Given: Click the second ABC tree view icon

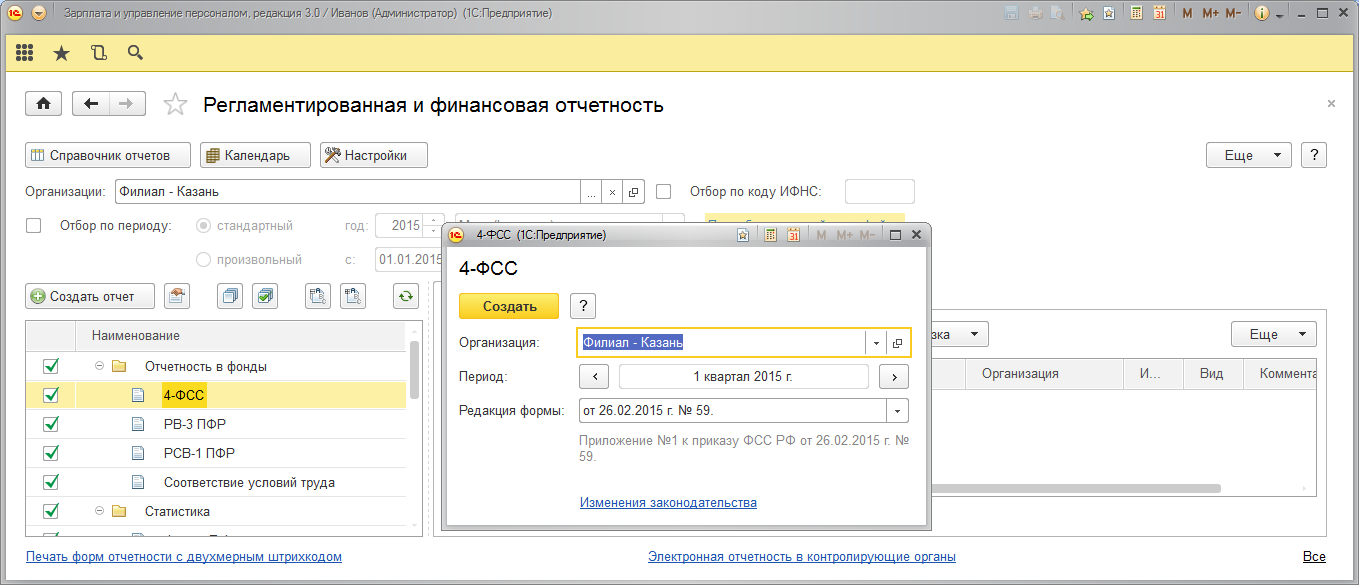Looking at the screenshot, I should coord(353,295).
